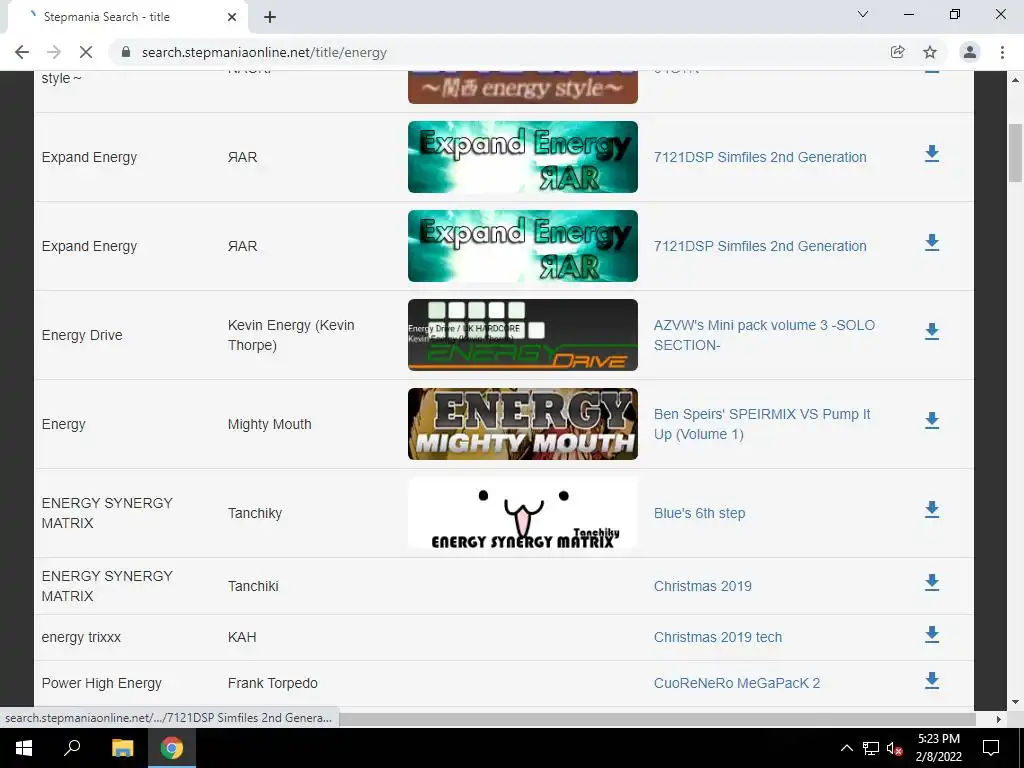1024x768 pixels.
Task: Click the Chrome taskbar icon
Action: (172, 748)
